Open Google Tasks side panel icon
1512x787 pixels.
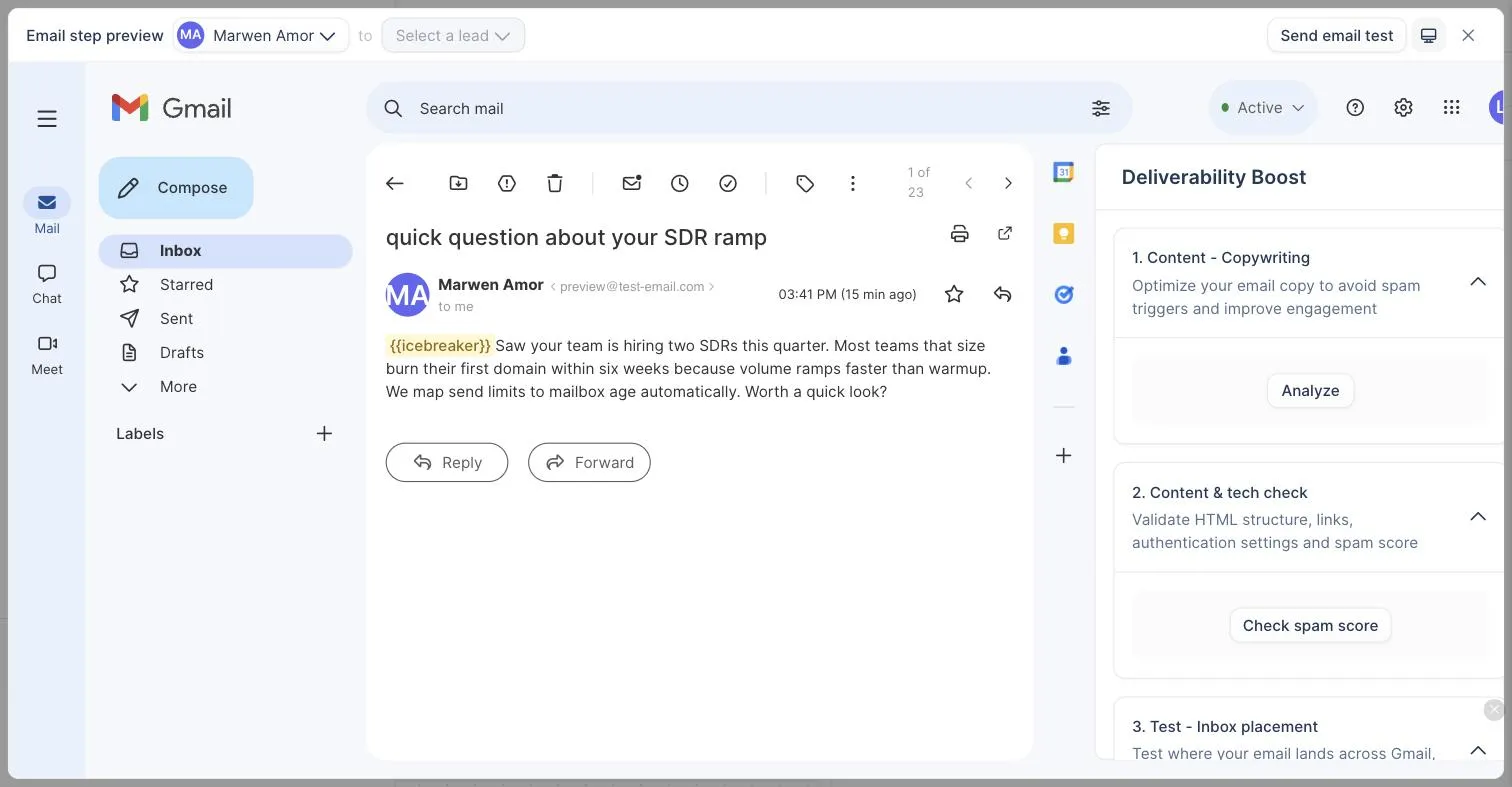click(1064, 294)
